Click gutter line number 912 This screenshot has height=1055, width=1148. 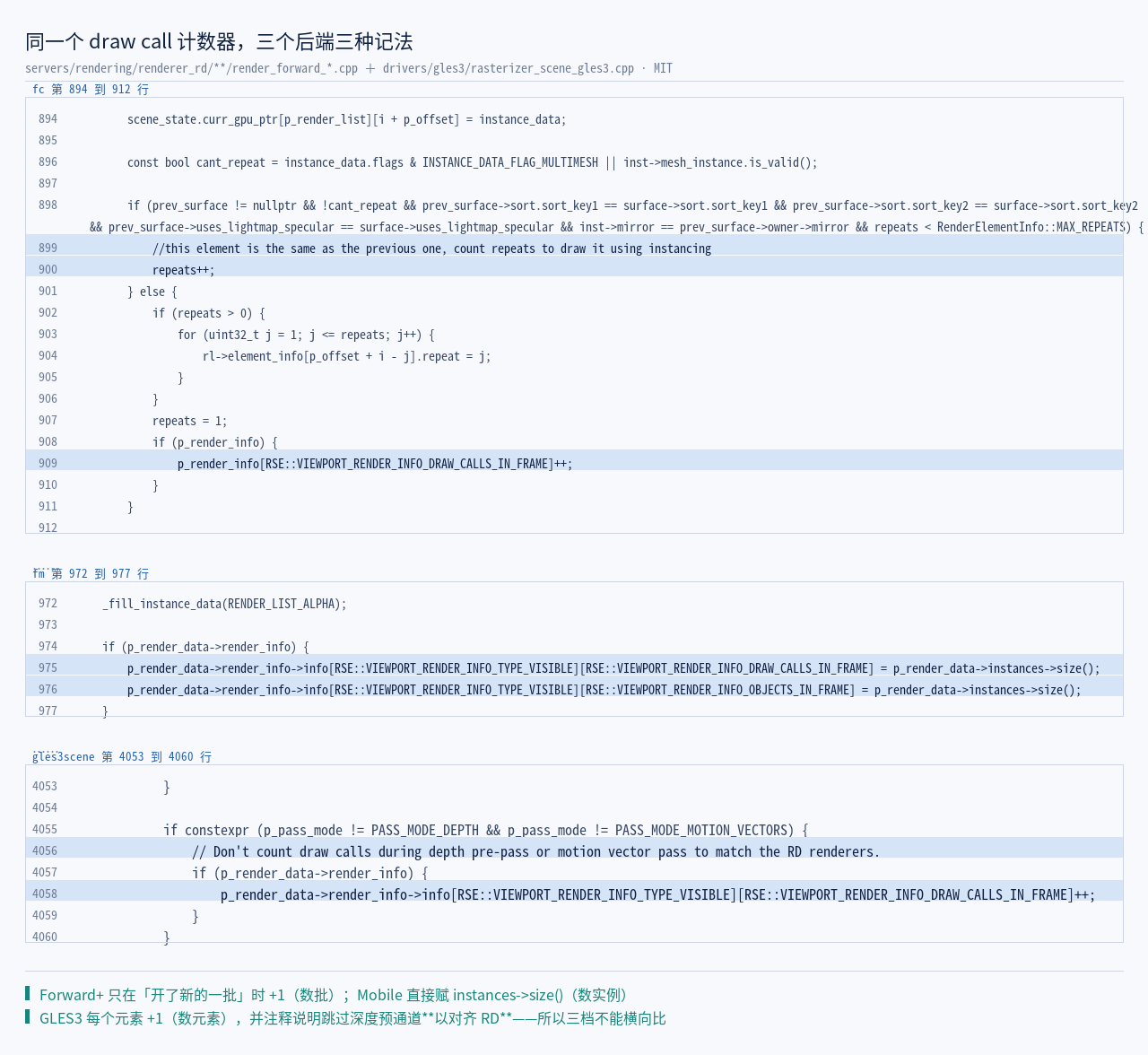pyautogui.click(x=48, y=527)
